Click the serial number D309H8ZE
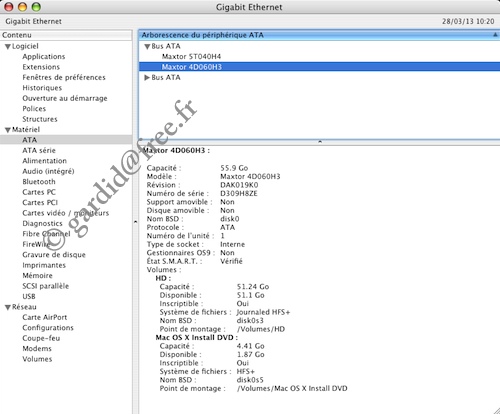 tap(239, 193)
